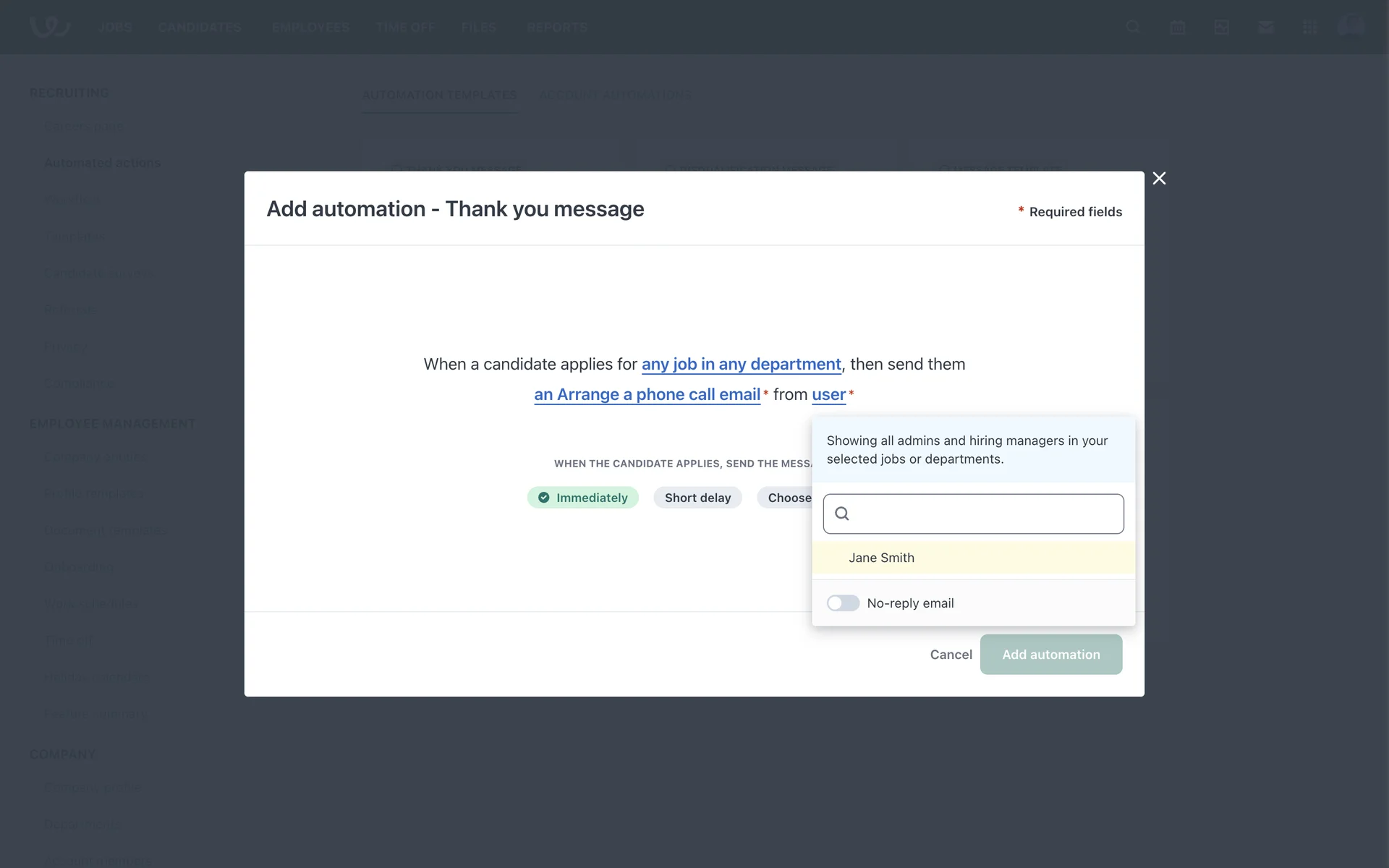Image resolution: width=1389 pixels, height=868 pixels.
Task: Open the 'Arrange a phone call email' dropdown
Action: click(647, 395)
